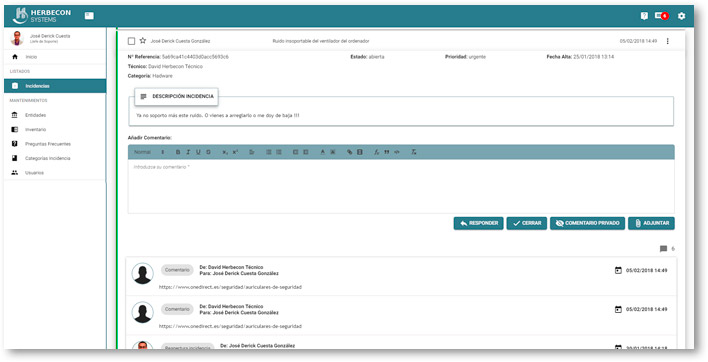Click the Cerrar button
This screenshot has width=708, height=362.
pyautogui.click(x=526, y=223)
